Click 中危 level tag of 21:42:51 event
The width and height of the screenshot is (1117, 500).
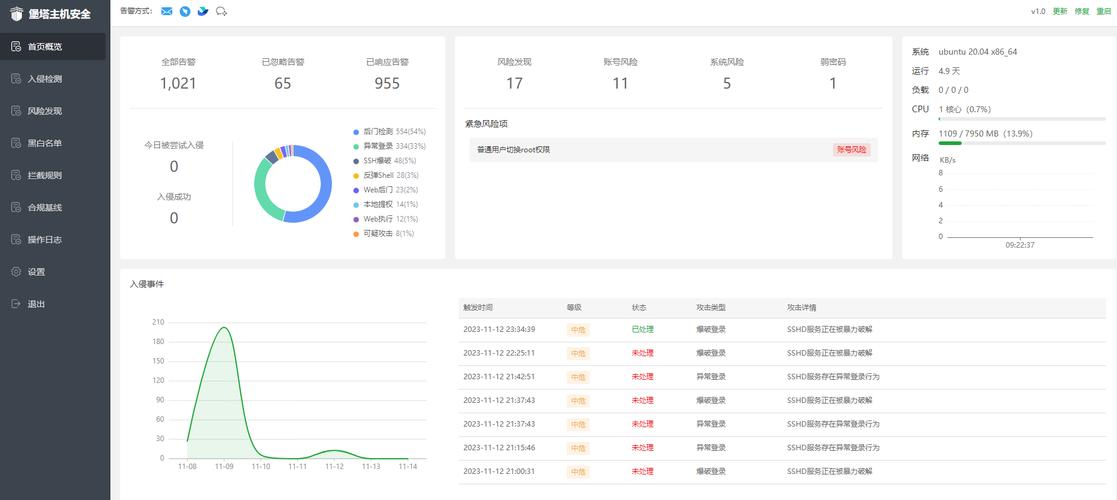pyautogui.click(x=578, y=377)
